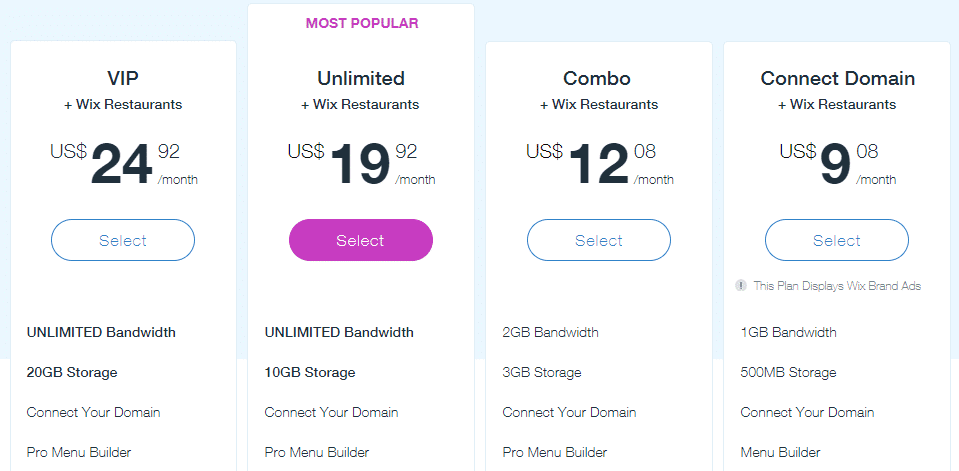
Task: Click the Connect Domain plan heading
Action: 837,78
